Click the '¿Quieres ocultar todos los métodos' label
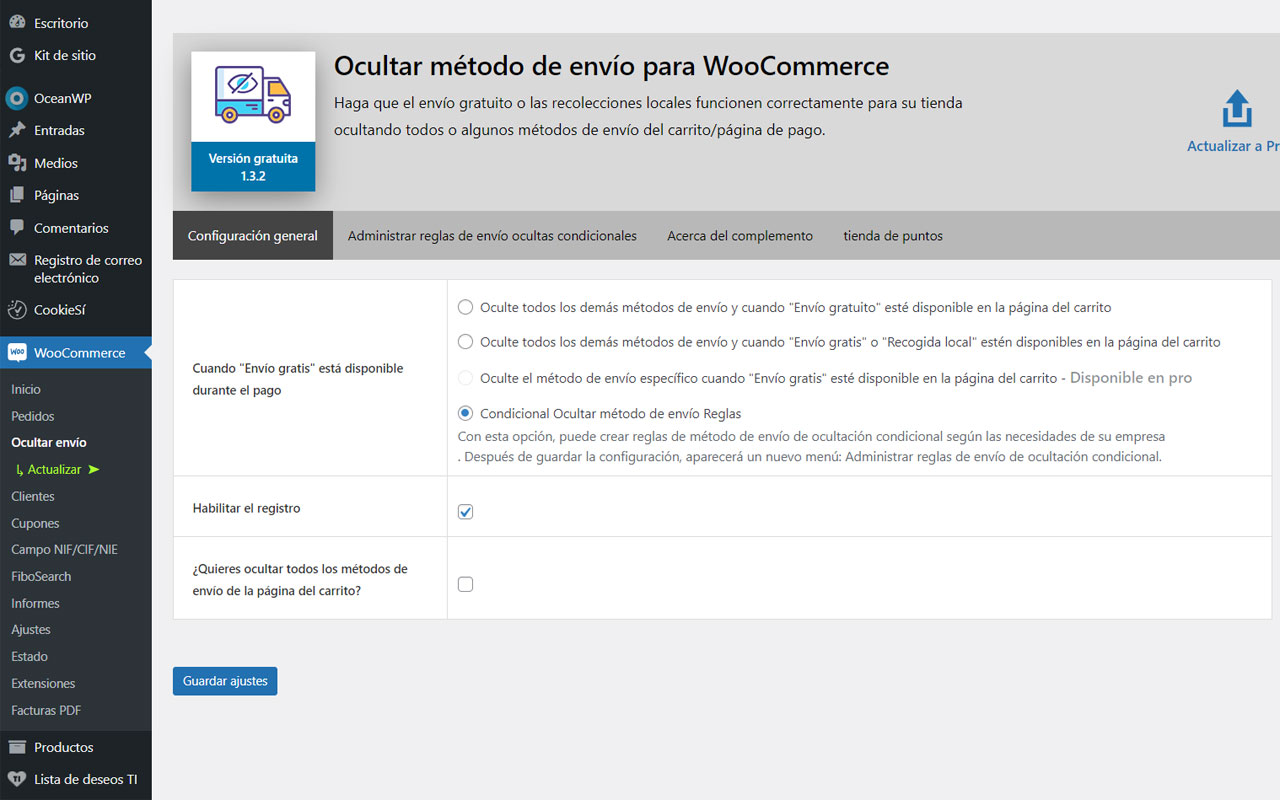The image size is (1280, 800). [x=300, y=579]
